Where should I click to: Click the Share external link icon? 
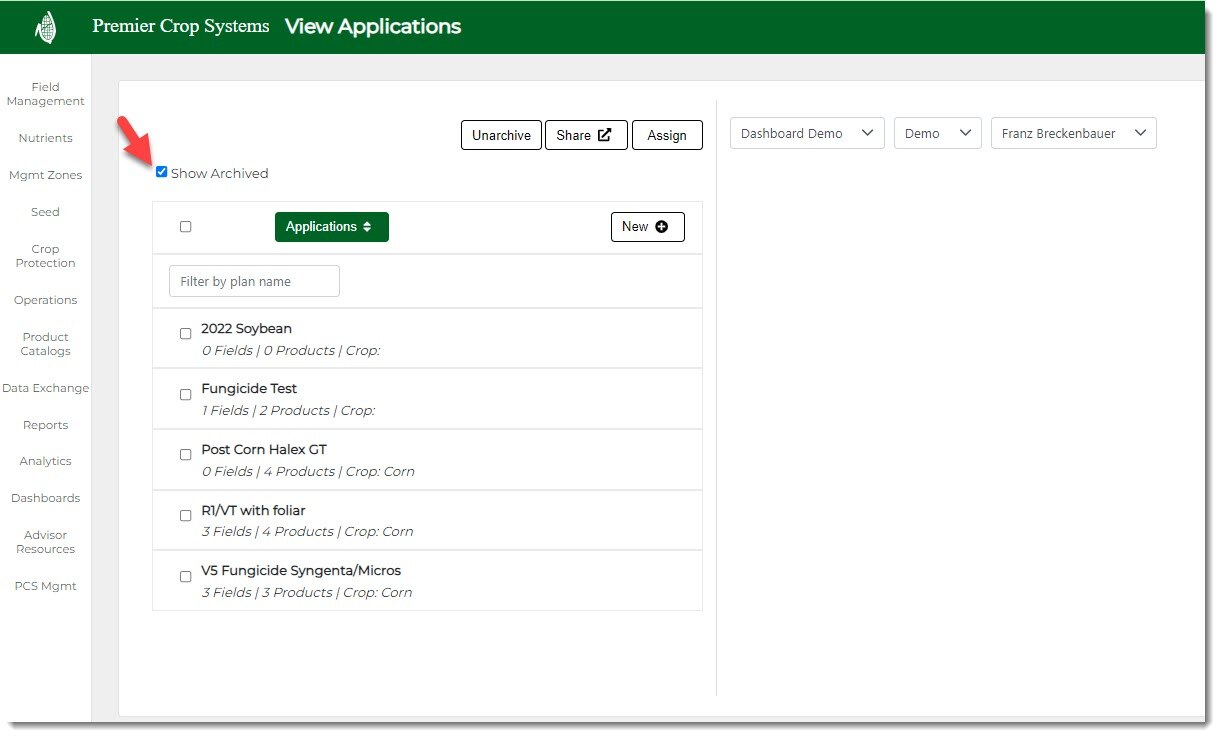[604, 135]
